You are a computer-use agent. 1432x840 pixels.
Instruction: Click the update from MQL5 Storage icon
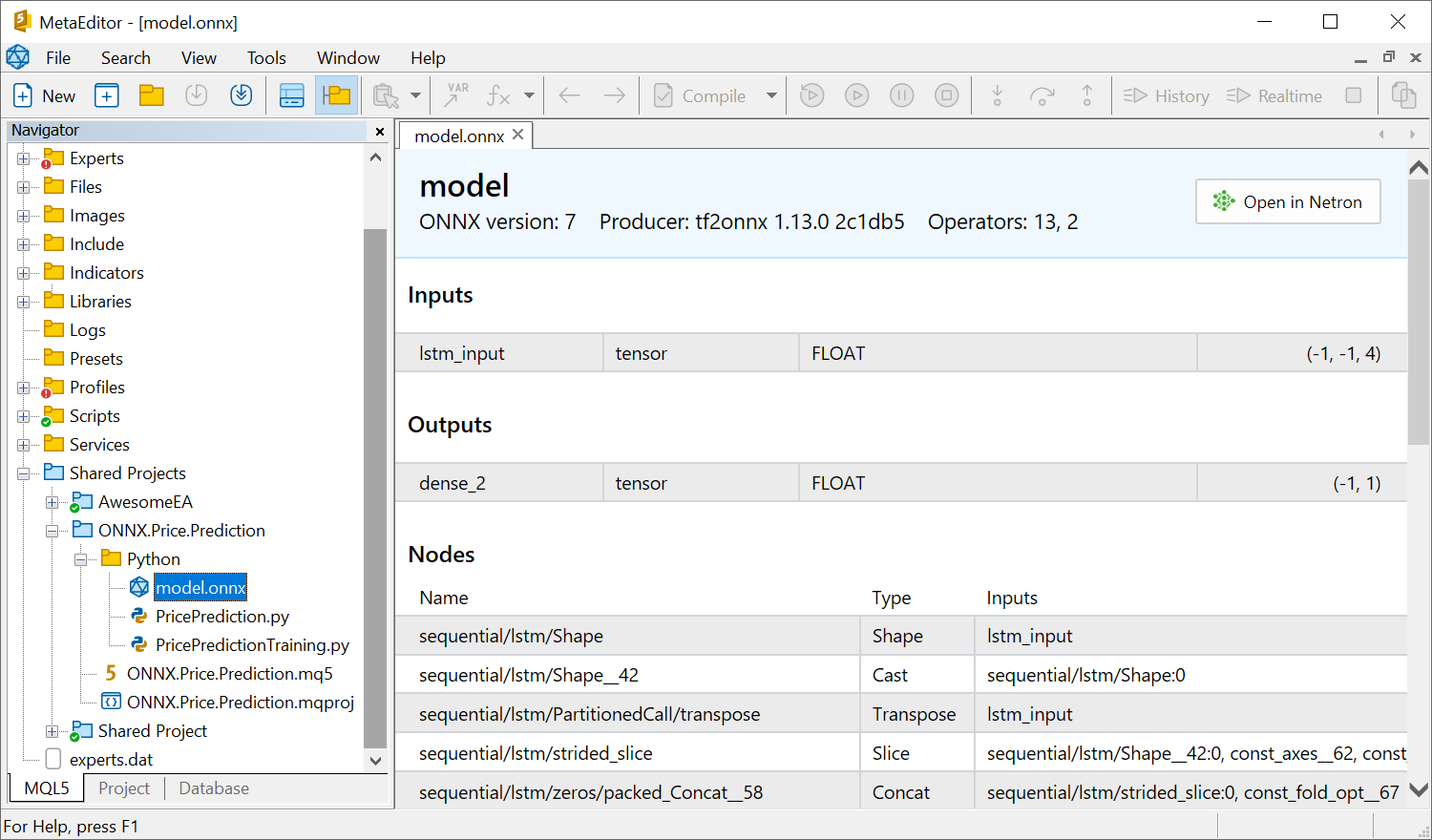coord(241,94)
